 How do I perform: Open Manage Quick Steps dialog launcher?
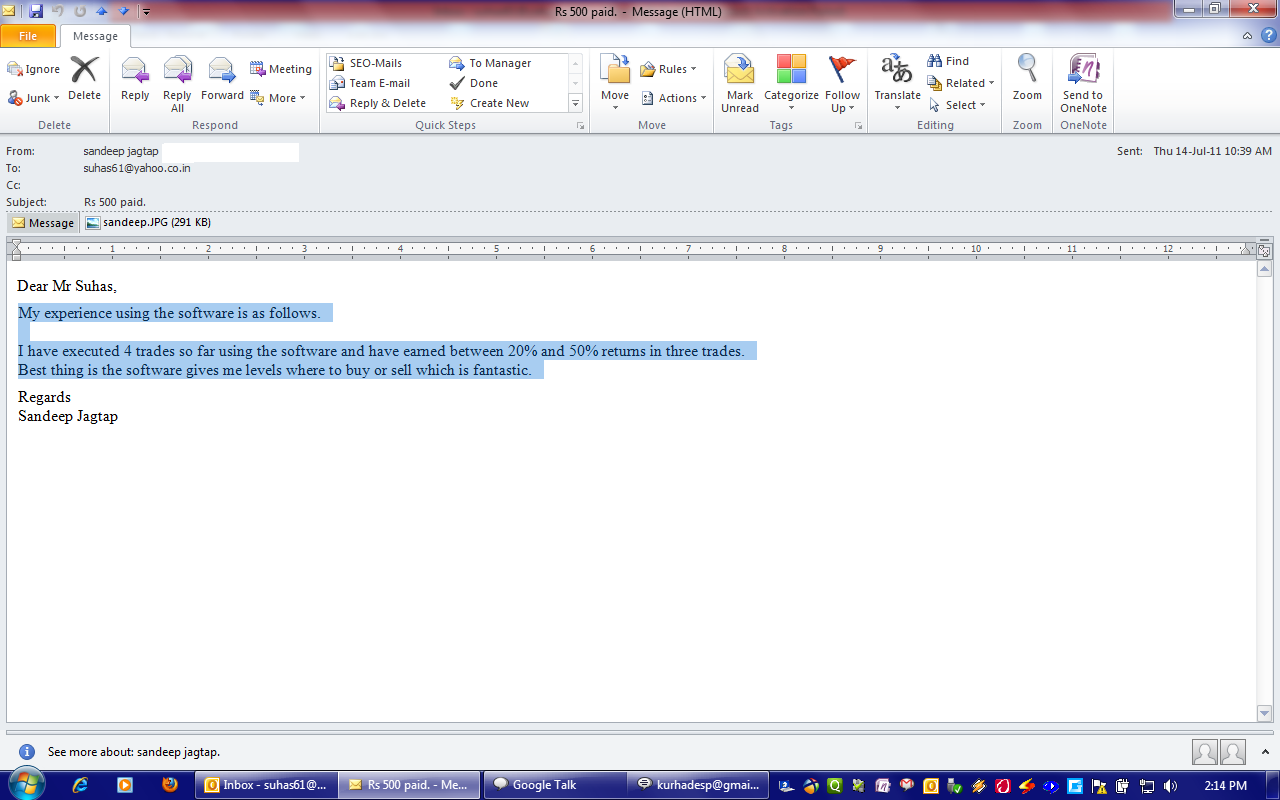[580, 126]
